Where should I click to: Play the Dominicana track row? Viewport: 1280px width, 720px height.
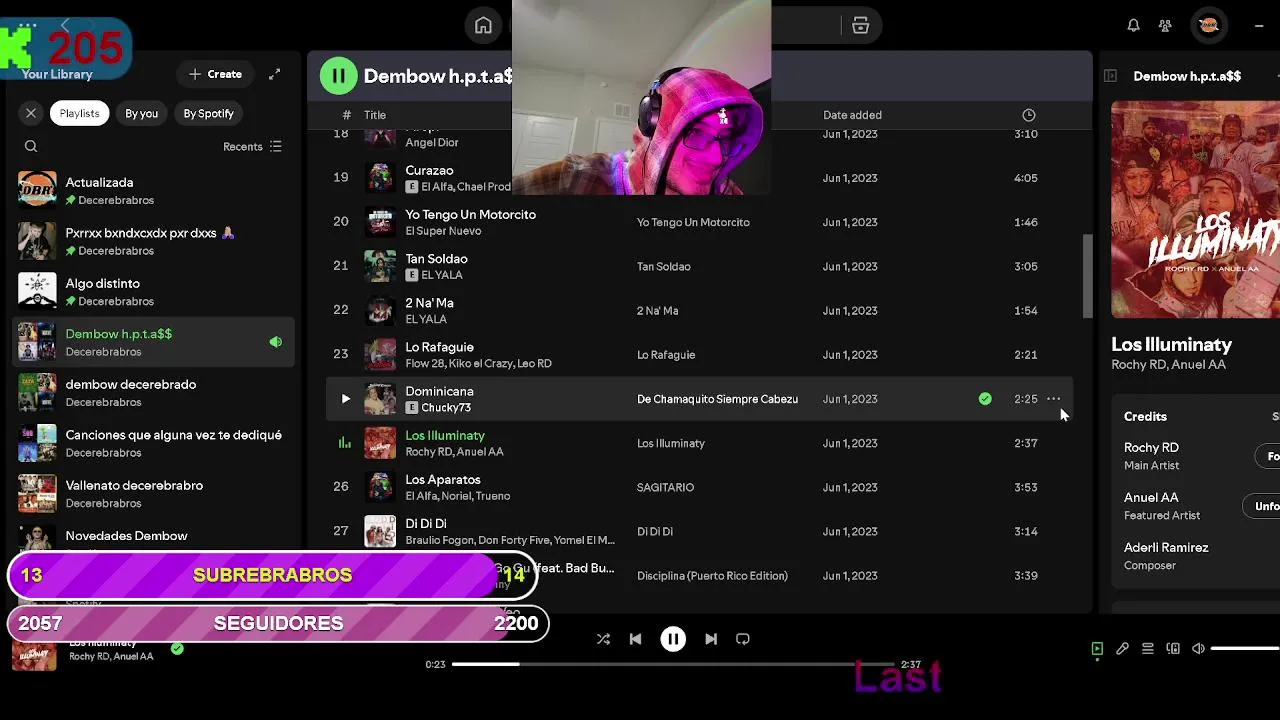point(345,399)
